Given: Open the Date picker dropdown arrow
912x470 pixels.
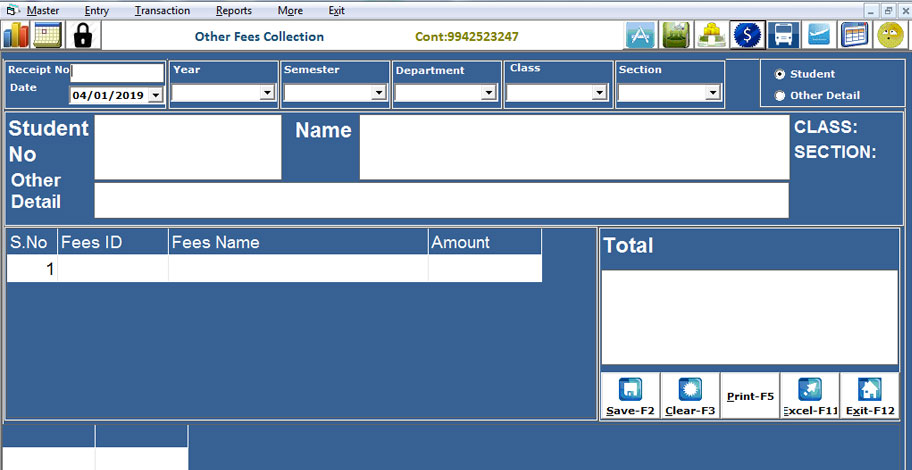Looking at the screenshot, I should click(156, 95).
